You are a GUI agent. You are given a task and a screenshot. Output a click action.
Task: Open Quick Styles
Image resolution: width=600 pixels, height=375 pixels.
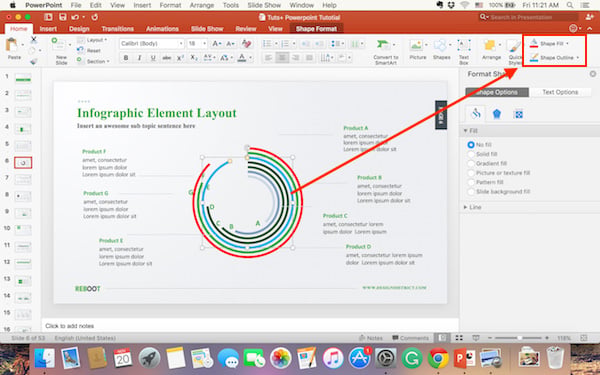point(515,52)
